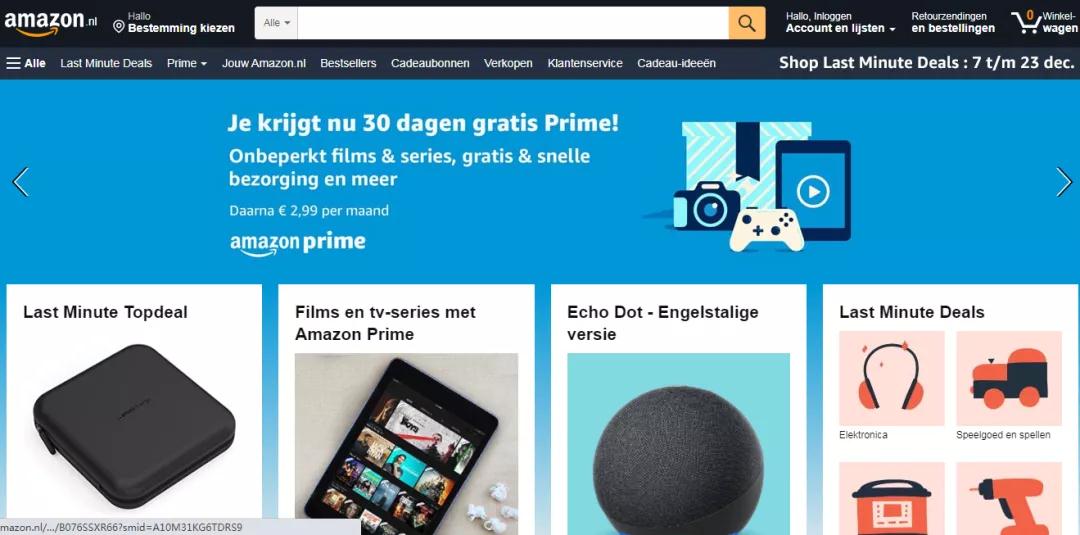Open Retourzendingen en bestellingen
Viewport: 1080px width, 535px height.
(953, 23)
